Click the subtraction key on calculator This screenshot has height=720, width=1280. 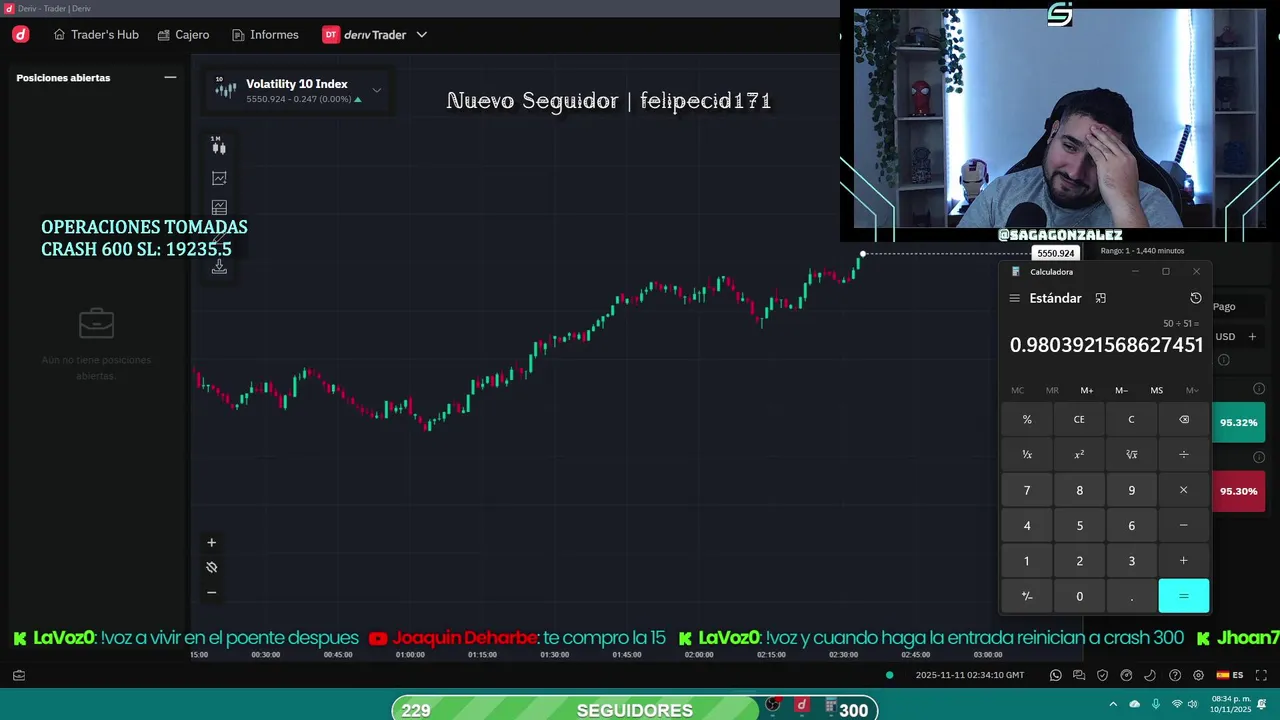coord(1183,525)
